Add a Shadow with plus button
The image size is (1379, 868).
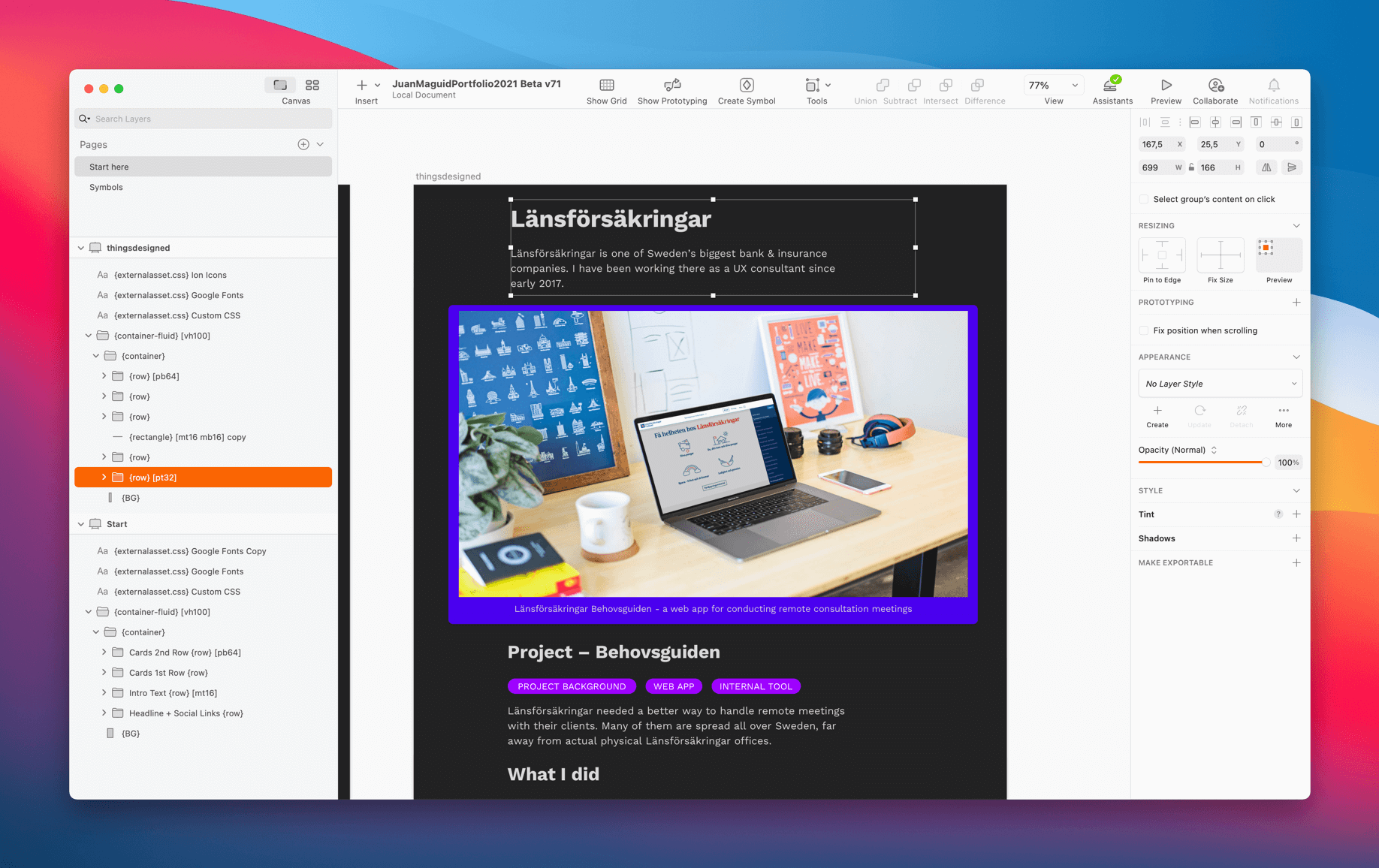click(x=1296, y=538)
